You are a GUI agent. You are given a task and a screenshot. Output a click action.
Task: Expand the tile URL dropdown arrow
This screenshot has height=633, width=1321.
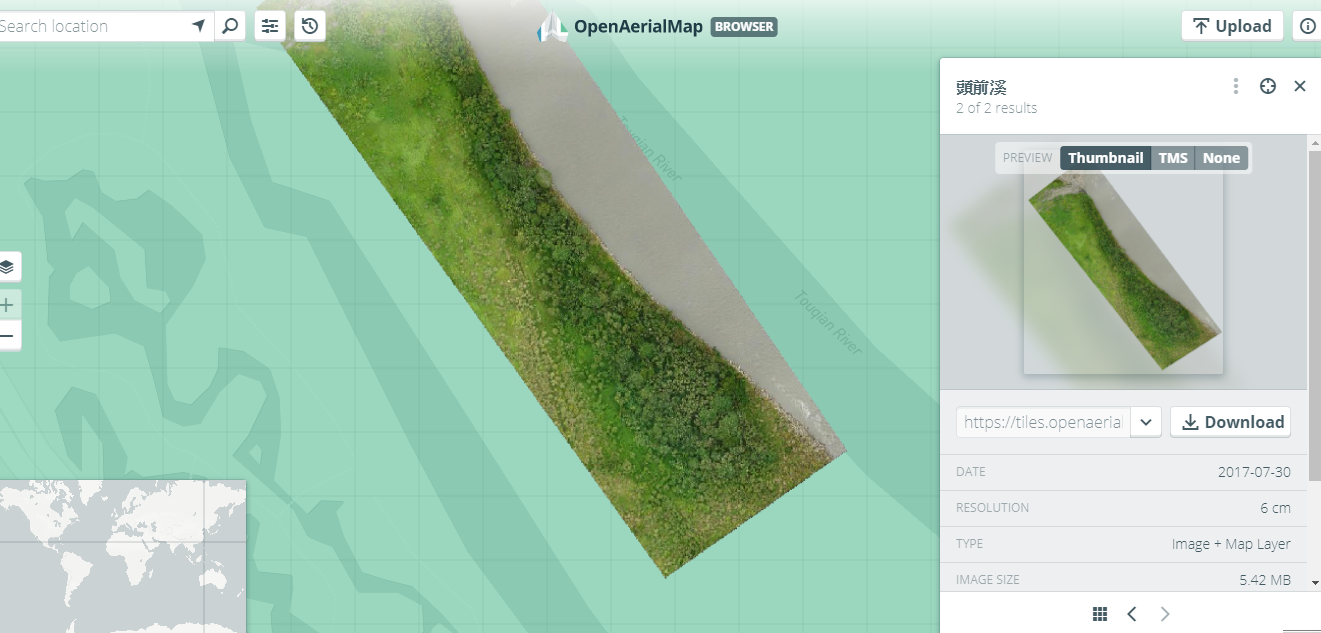(x=1146, y=422)
